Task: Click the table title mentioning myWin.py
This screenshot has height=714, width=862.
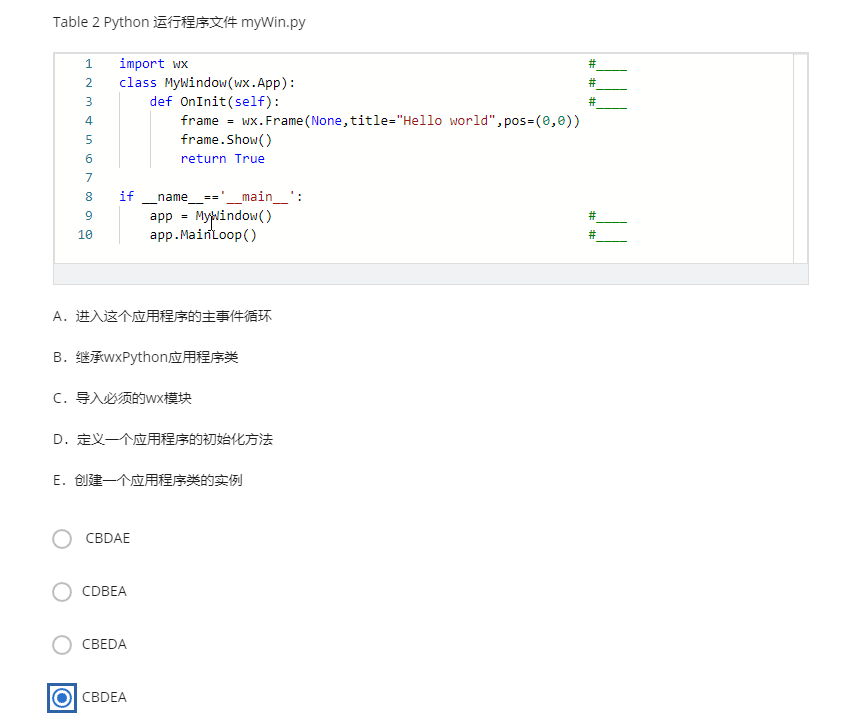Action: click(179, 23)
